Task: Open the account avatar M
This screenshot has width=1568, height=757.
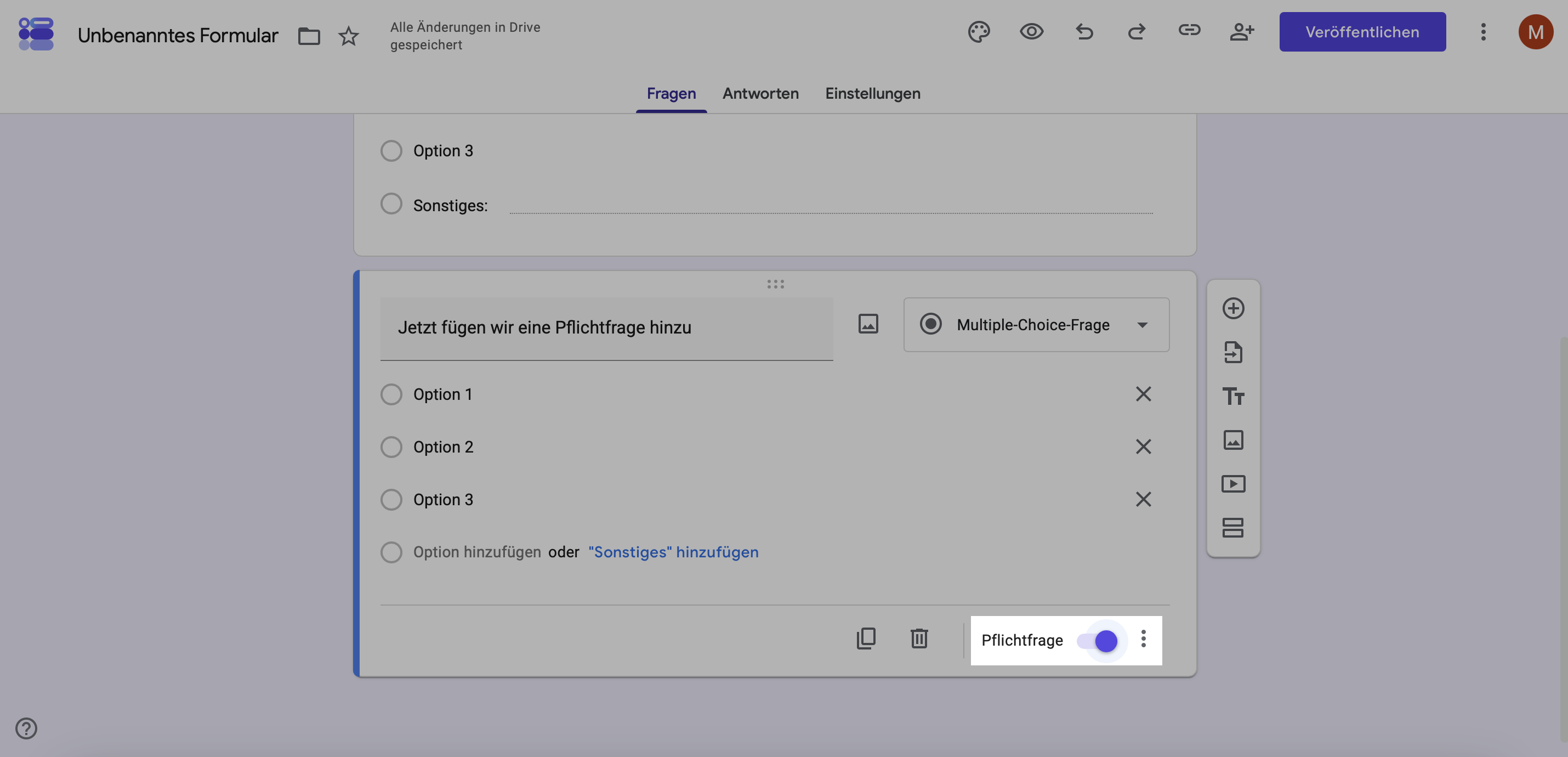Action: [x=1536, y=32]
